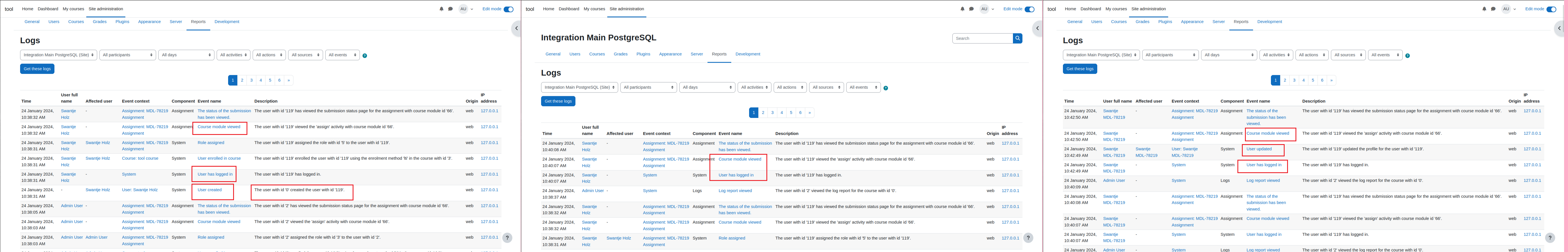Screen dimensions: 1568x252
Task: Open messaging drawer icon in middle screenshot
Action: click(971, 9)
